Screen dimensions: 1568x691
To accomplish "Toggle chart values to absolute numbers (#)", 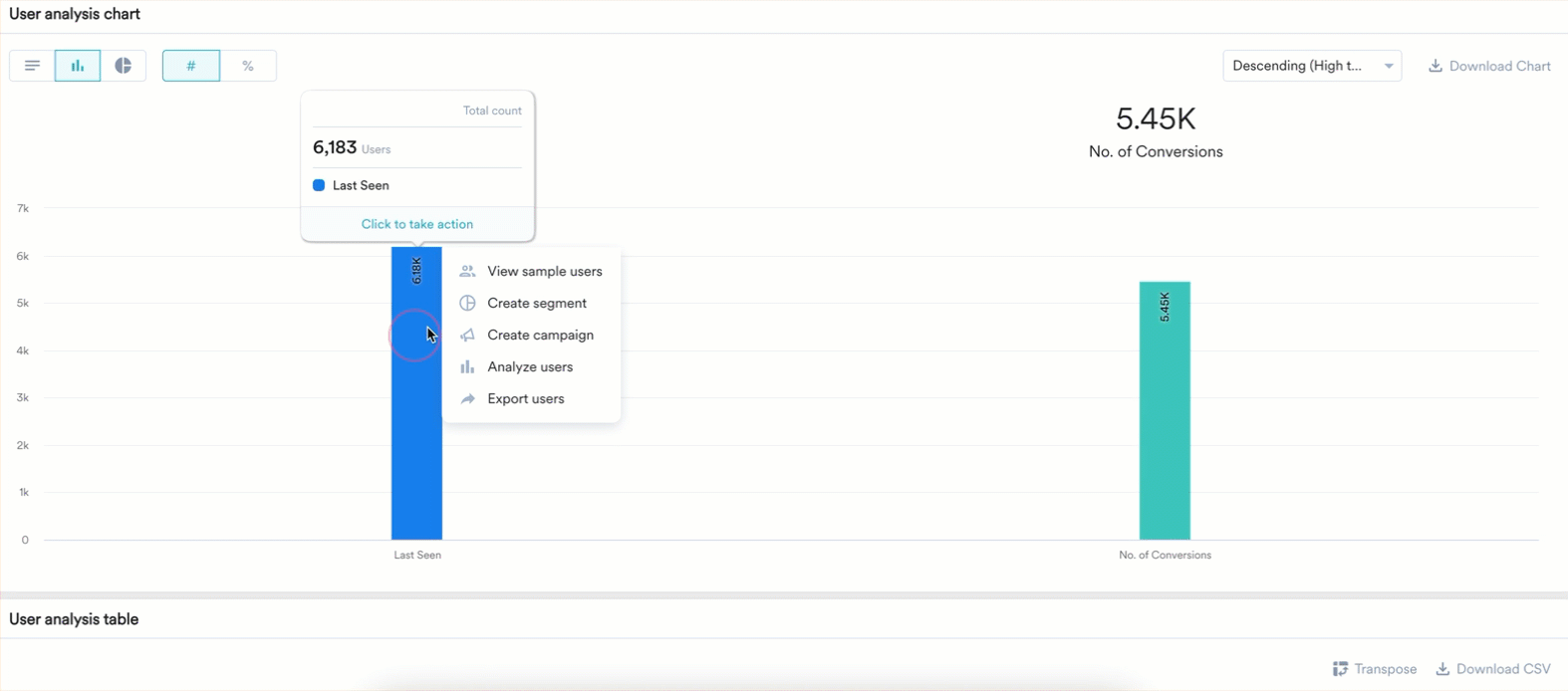I will (191, 66).
